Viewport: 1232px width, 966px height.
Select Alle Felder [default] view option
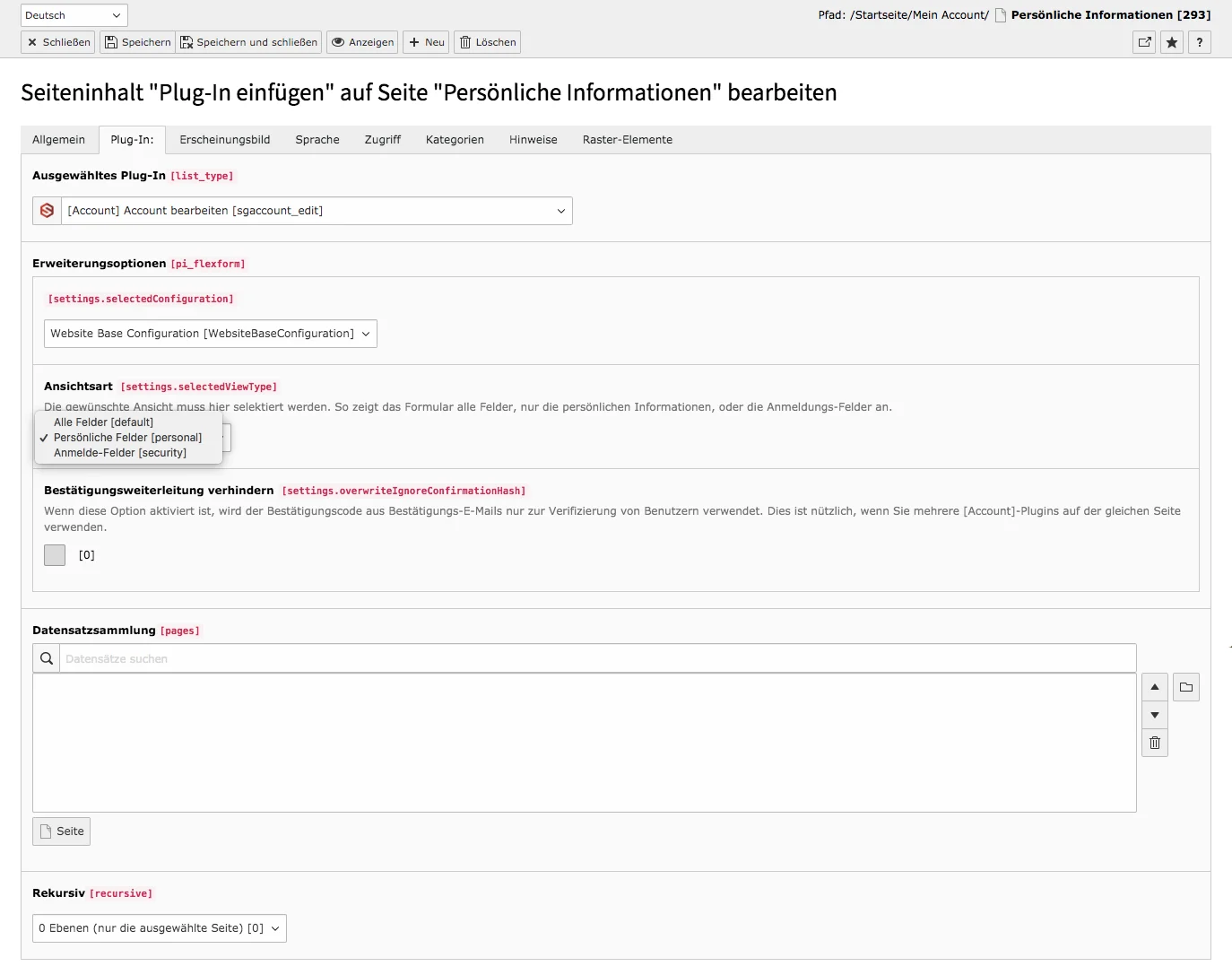click(102, 422)
